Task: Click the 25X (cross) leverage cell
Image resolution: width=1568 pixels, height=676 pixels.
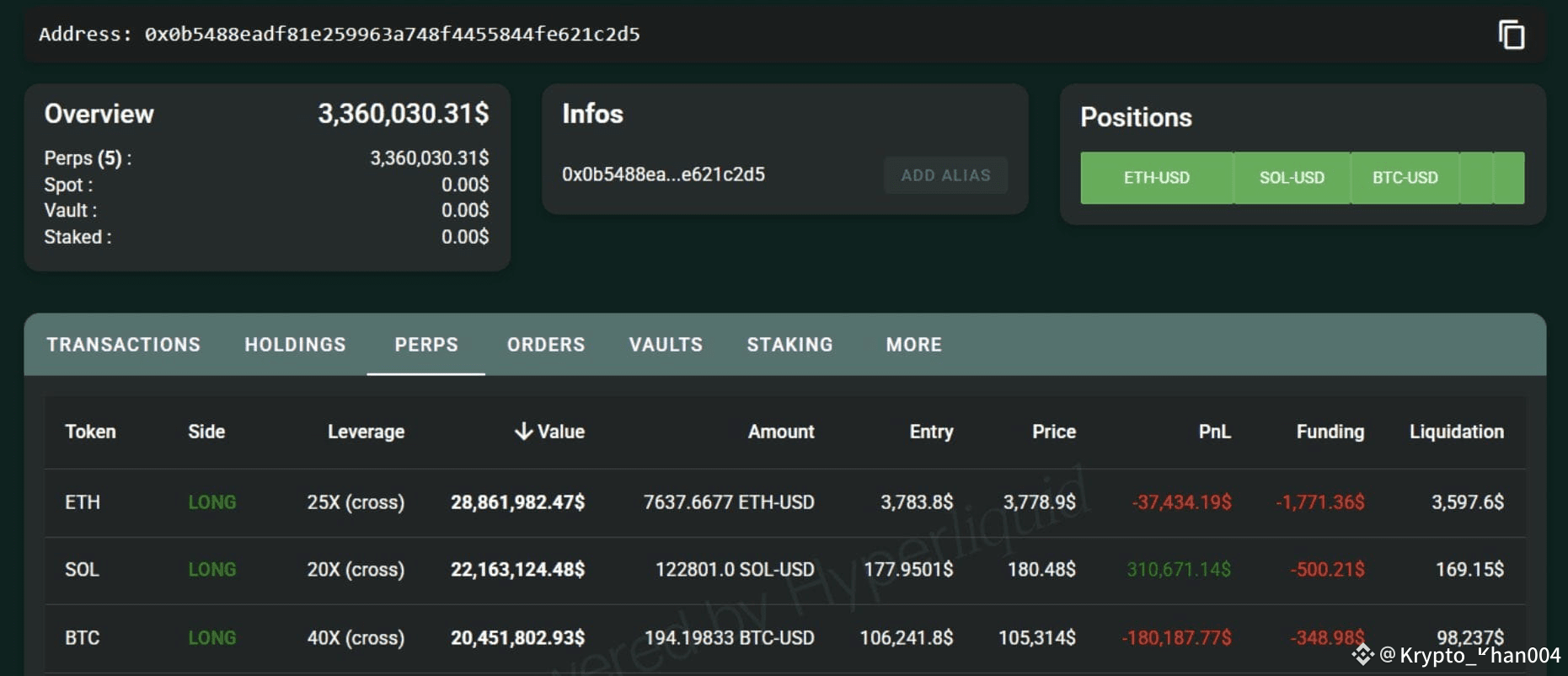Action: [356, 502]
